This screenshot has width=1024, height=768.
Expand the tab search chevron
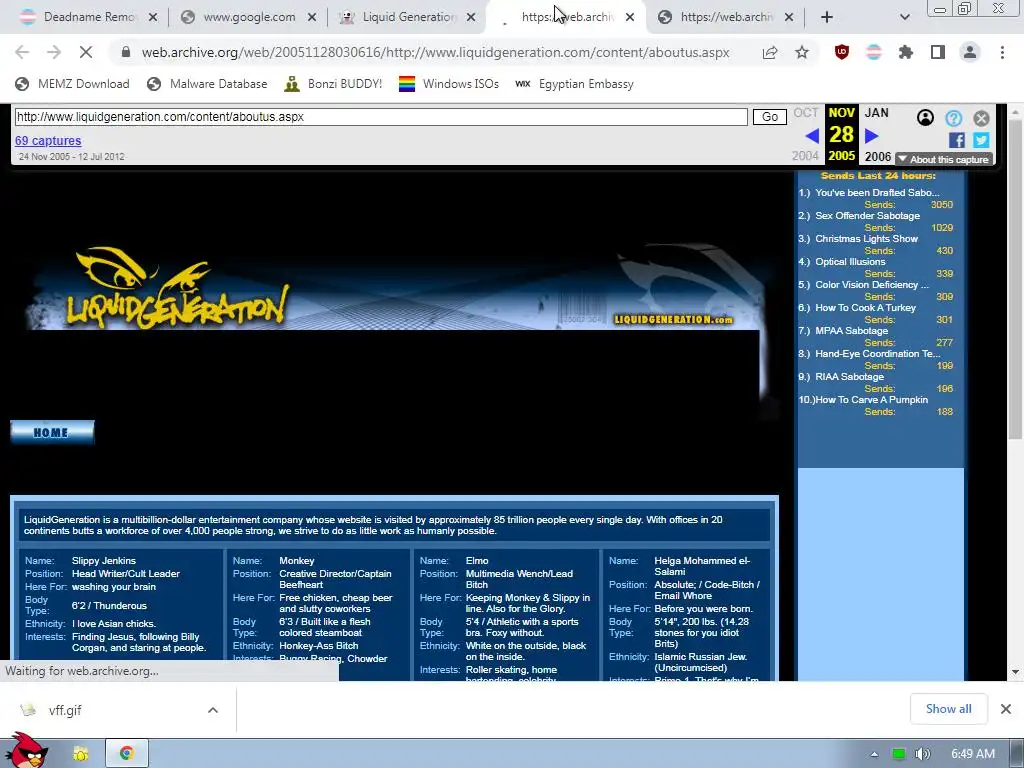pyautogui.click(x=904, y=17)
